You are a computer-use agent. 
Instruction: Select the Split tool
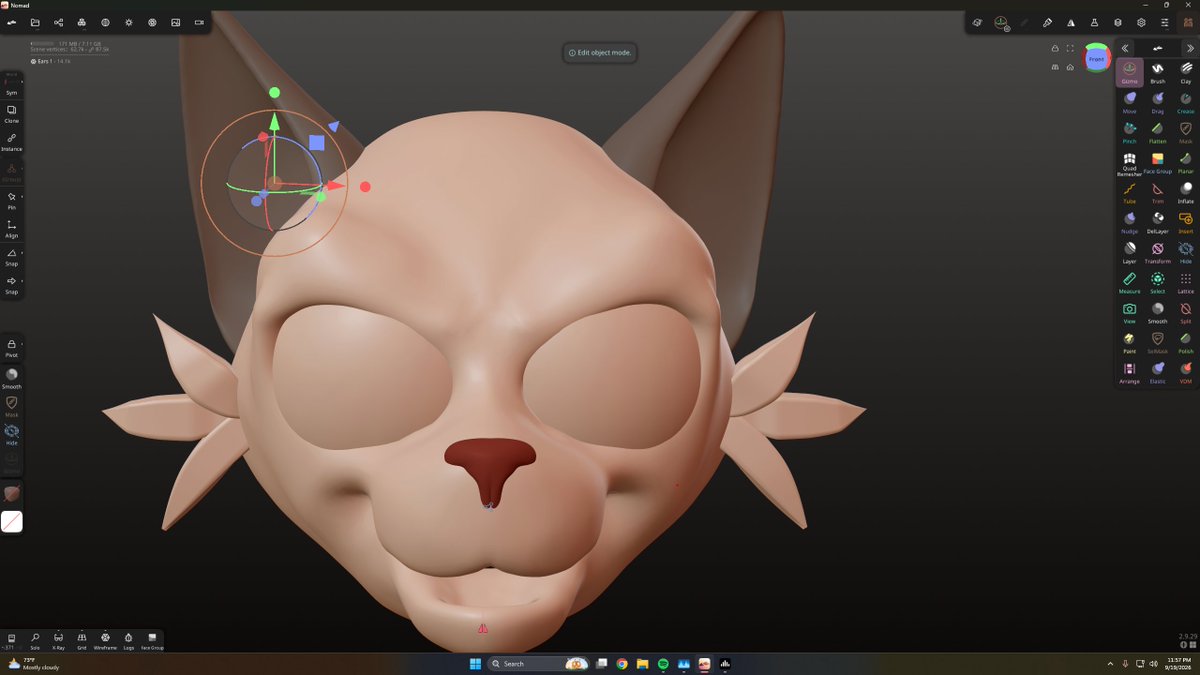point(1185,312)
